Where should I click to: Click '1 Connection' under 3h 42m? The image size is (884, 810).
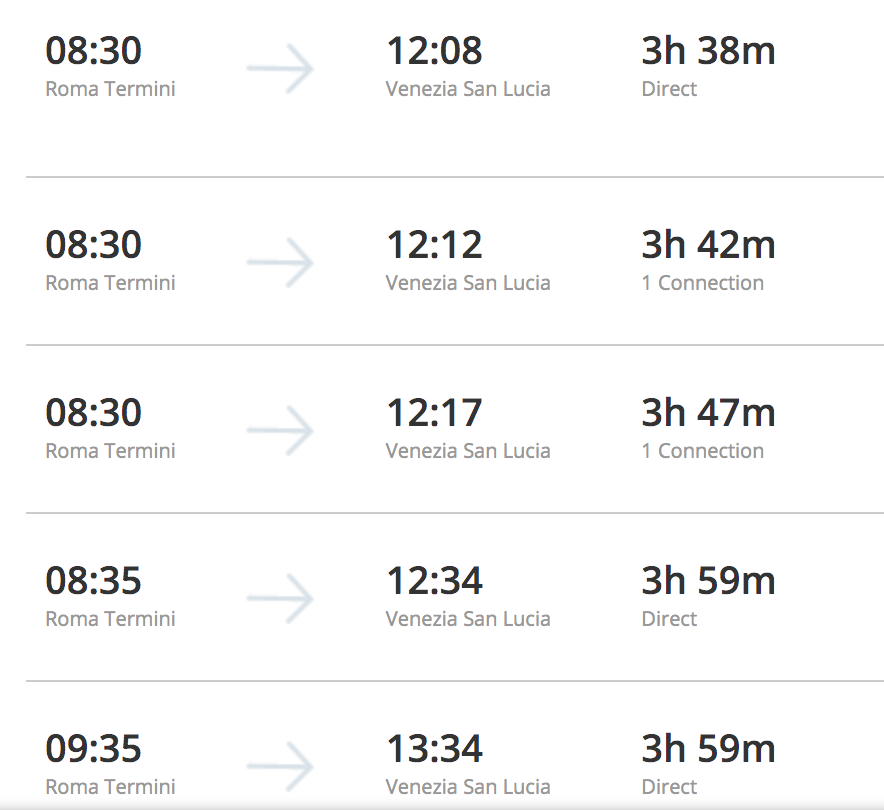702,283
